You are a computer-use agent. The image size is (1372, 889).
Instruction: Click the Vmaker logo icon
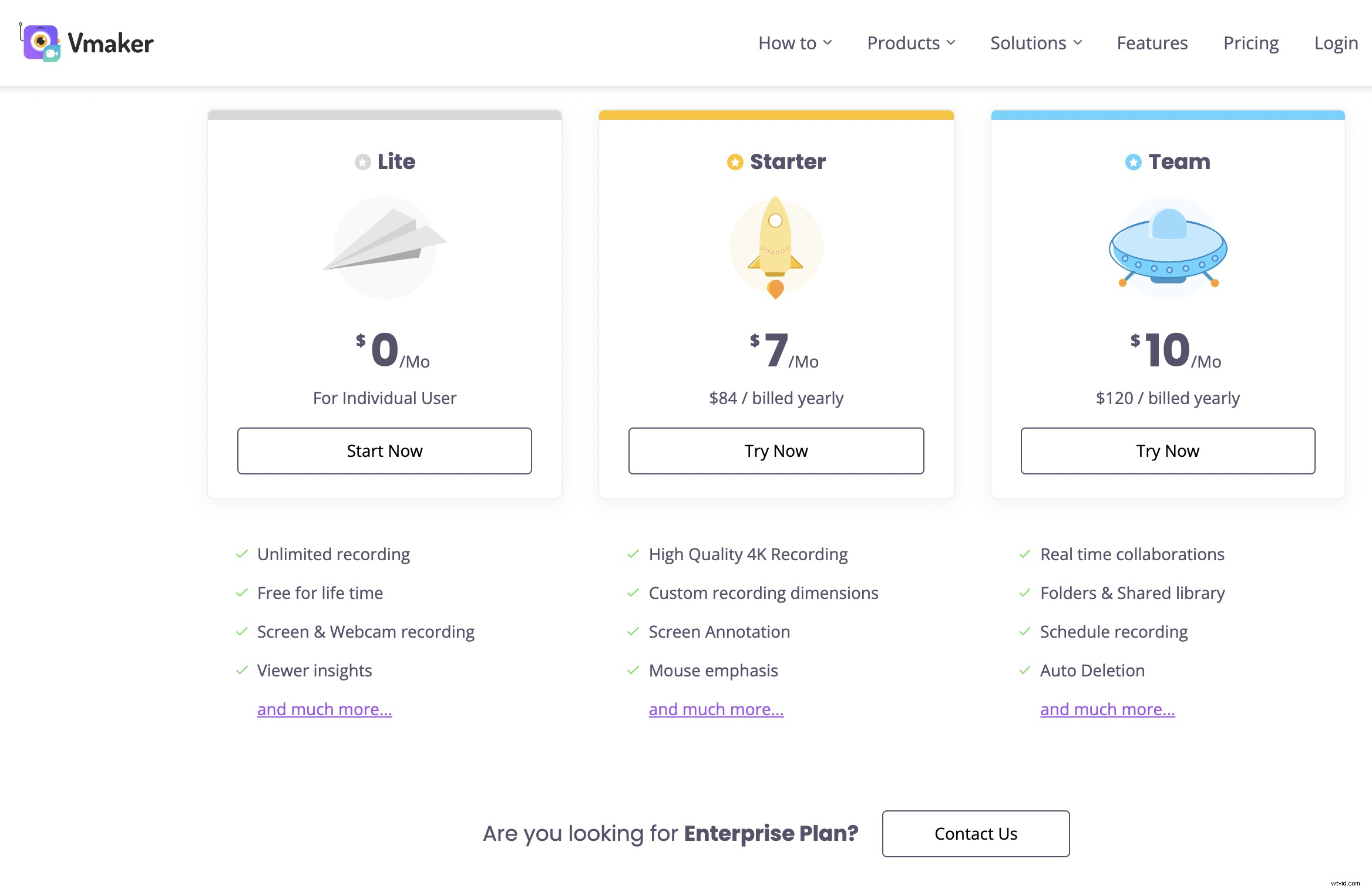[41, 43]
